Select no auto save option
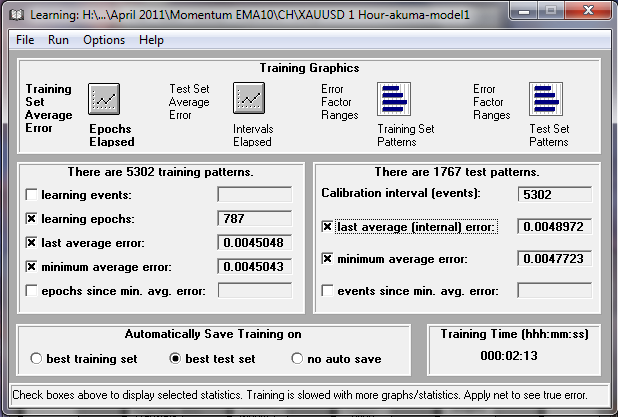 297,358
